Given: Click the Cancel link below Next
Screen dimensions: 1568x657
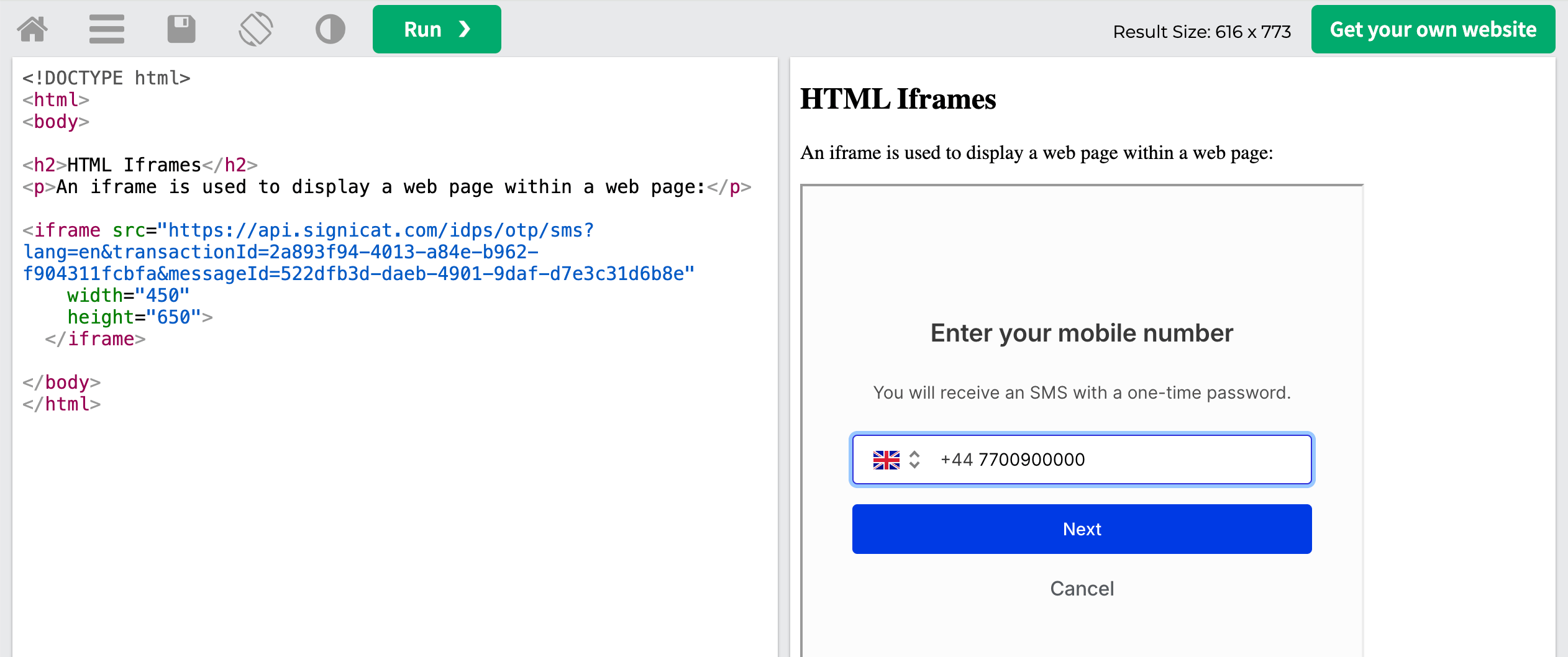Looking at the screenshot, I should (1082, 588).
